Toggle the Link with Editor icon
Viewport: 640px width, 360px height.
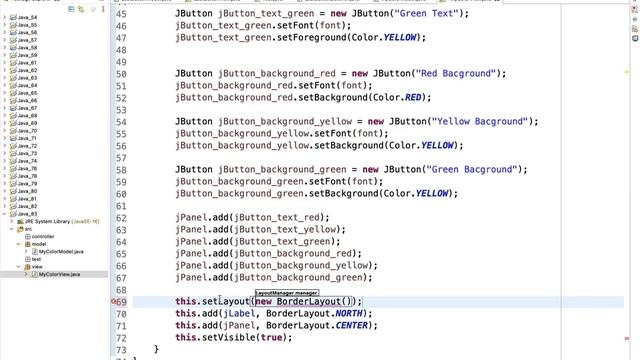[81, 9]
